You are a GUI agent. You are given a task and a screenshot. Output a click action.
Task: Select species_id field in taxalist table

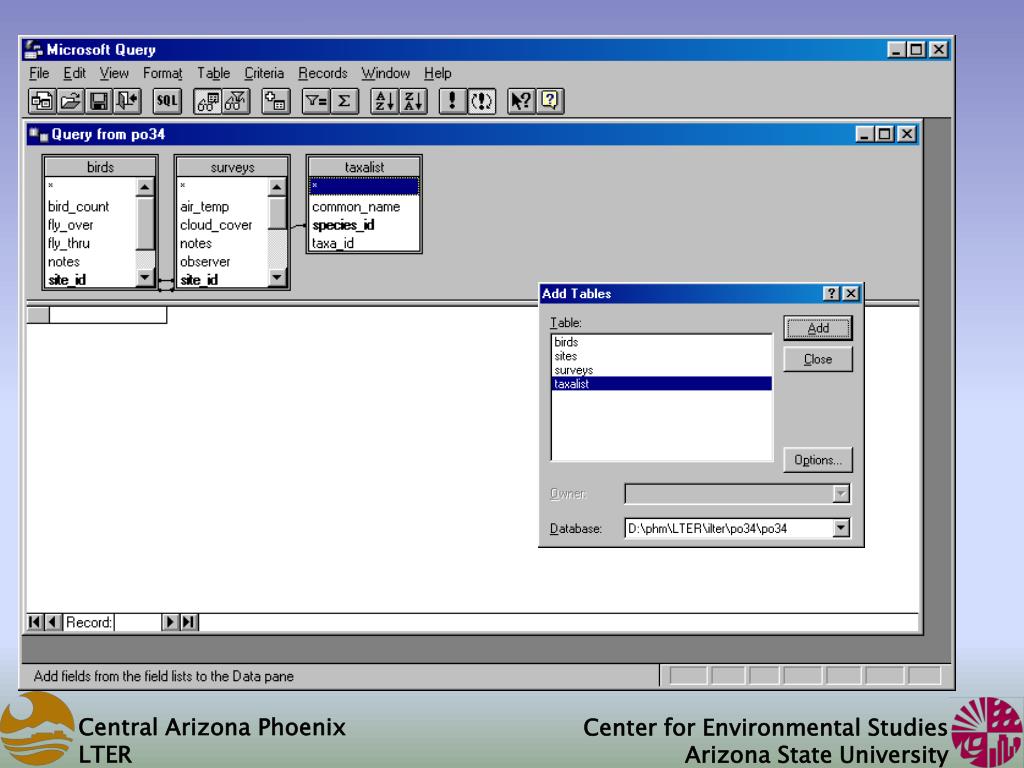(x=364, y=225)
